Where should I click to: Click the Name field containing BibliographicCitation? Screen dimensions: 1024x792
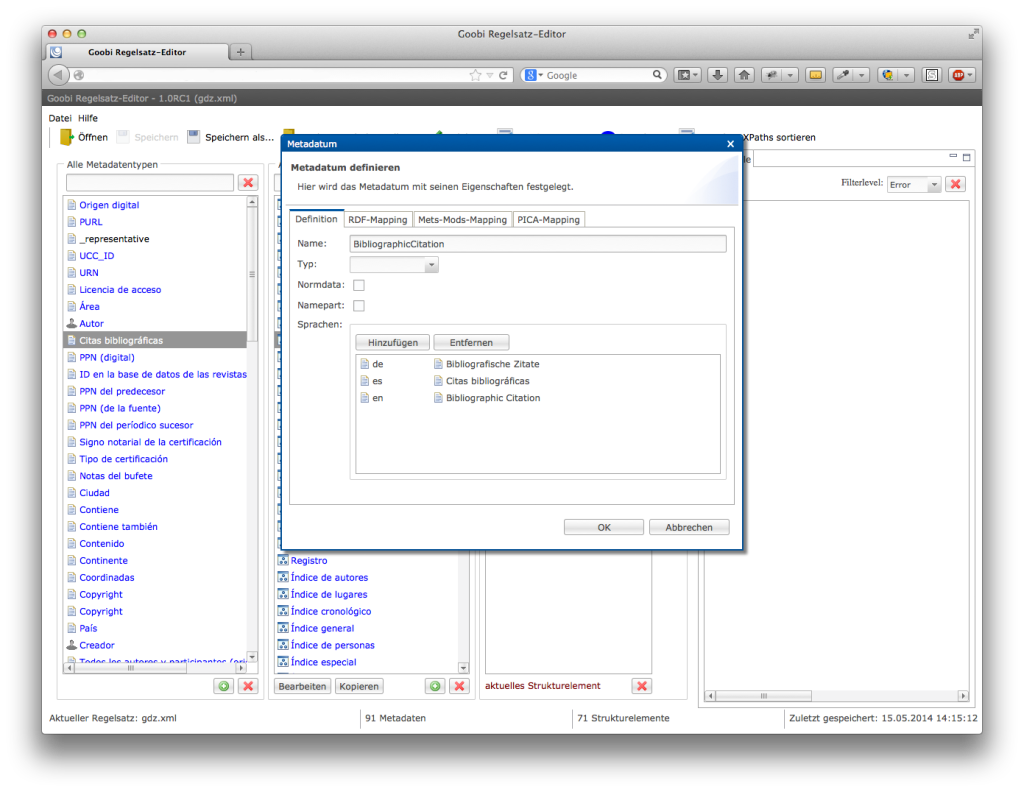click(538, 244)
